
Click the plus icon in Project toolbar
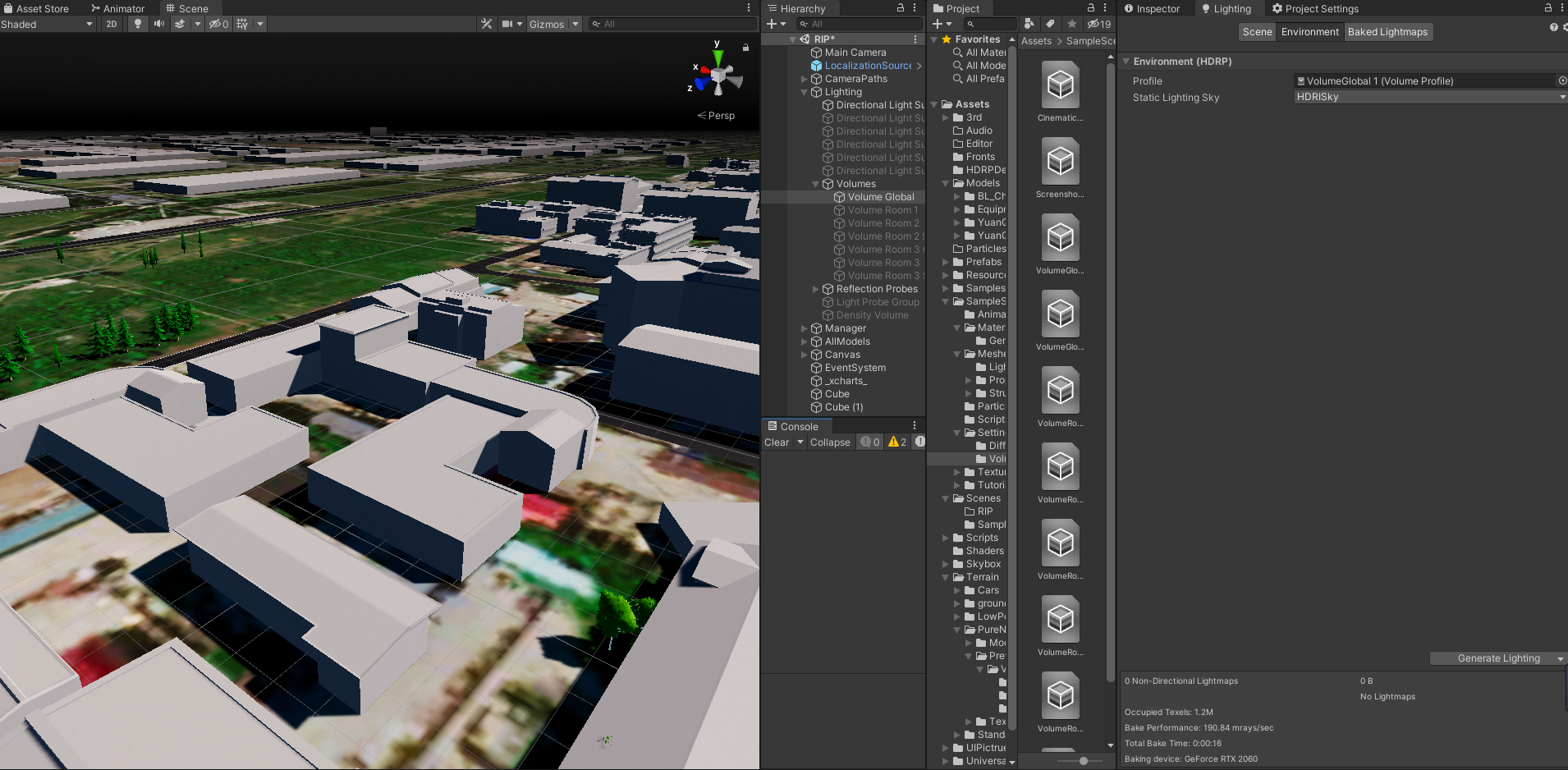point(937,24)
